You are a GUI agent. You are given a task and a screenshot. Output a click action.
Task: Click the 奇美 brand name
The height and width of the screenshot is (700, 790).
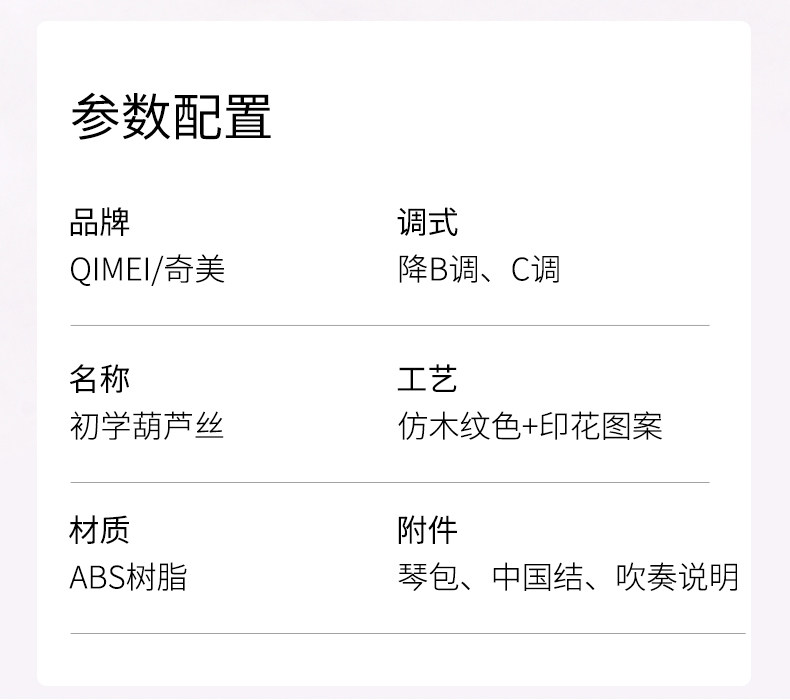[195, 270]
